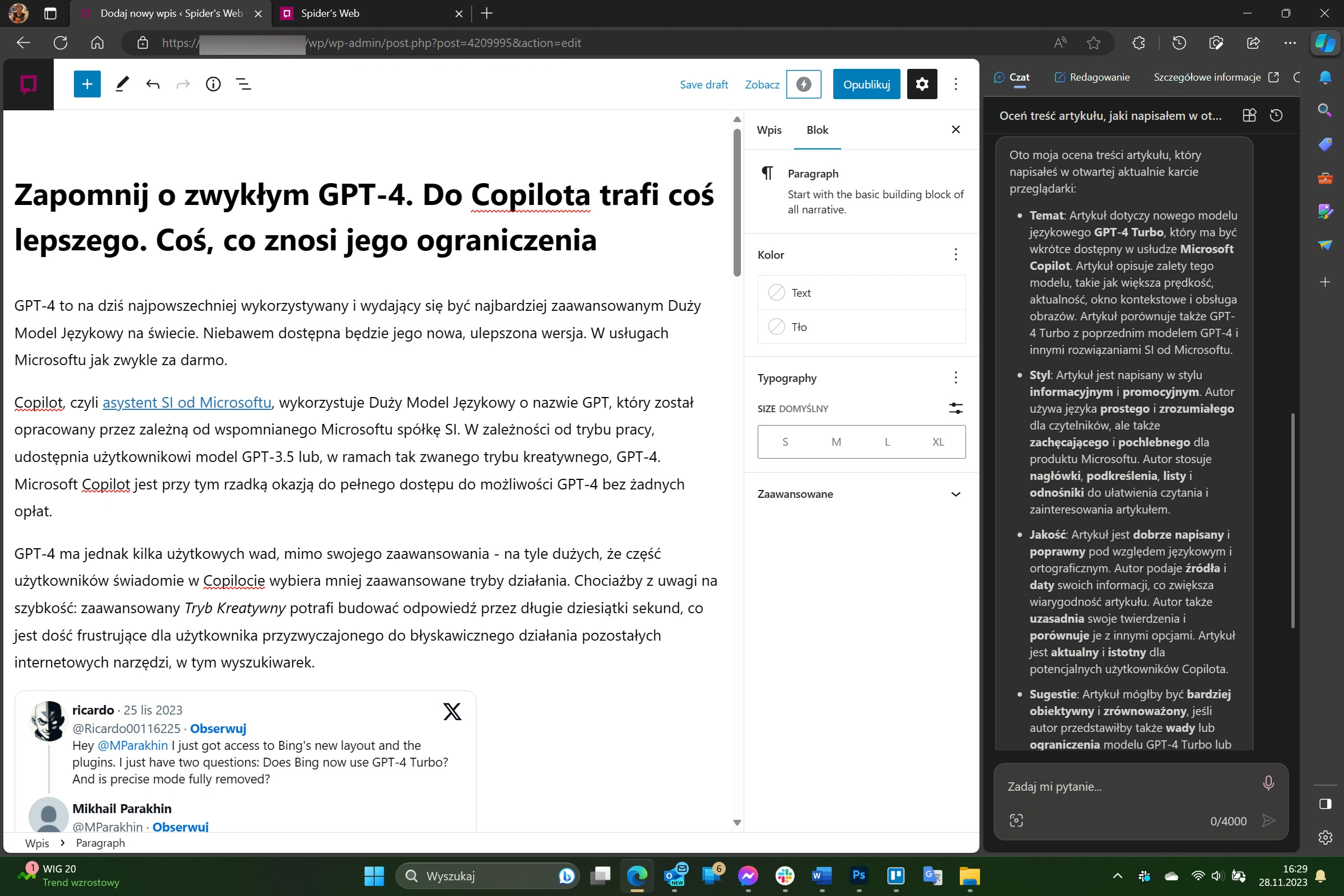The width and height of the screenshot is (1344, 896).
Task: Refresh the page in Edge
Action: pos(60,43)
